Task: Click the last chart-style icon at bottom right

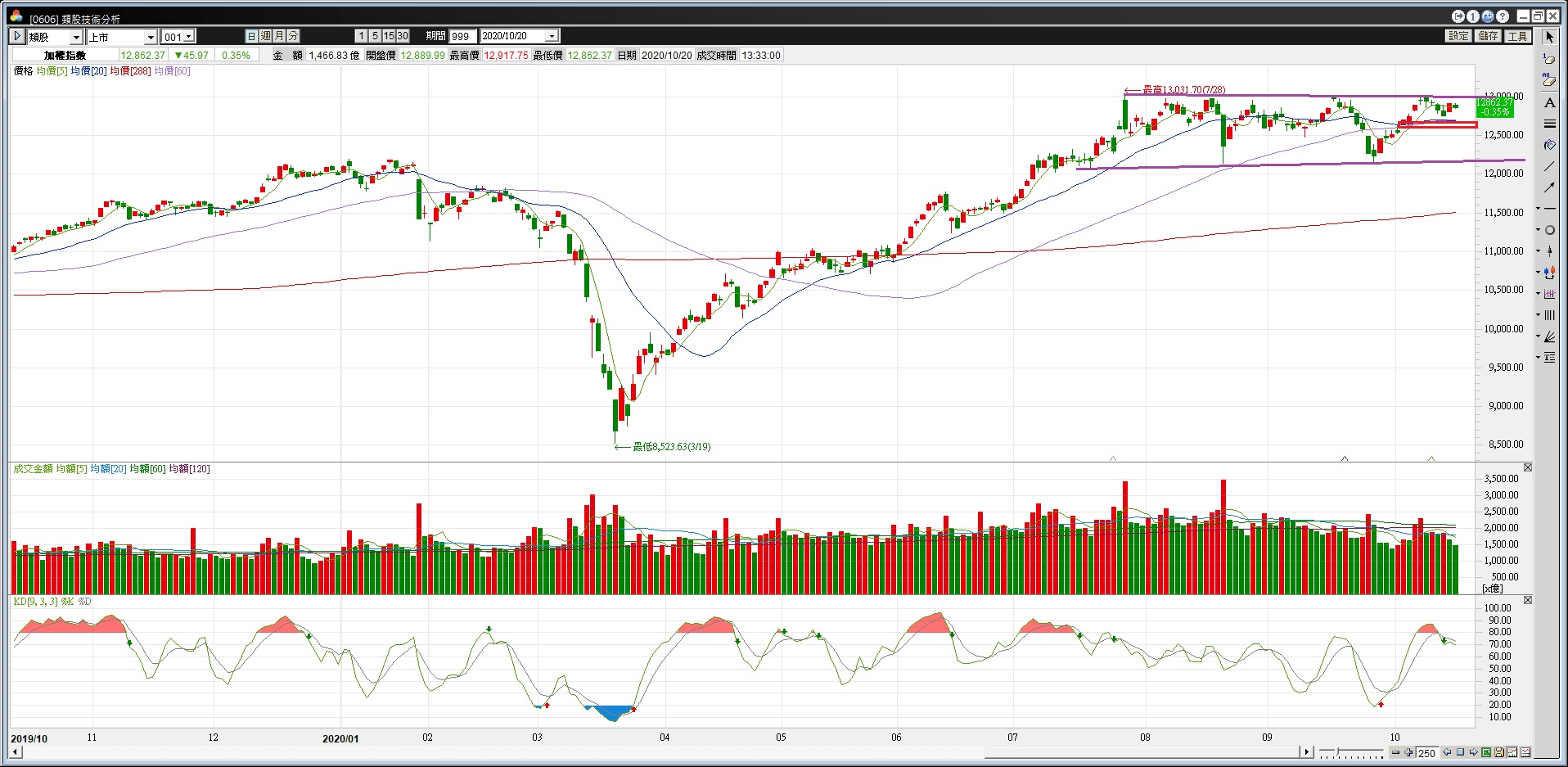Action: point(1525,752)
